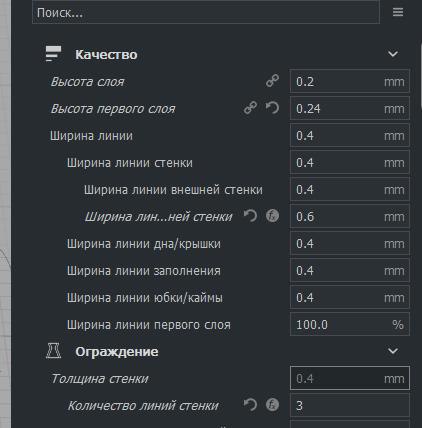The image size is (422, 428).
Task: Click the Ширина линии дна/крышки label
Action: [x=144, y=244]
